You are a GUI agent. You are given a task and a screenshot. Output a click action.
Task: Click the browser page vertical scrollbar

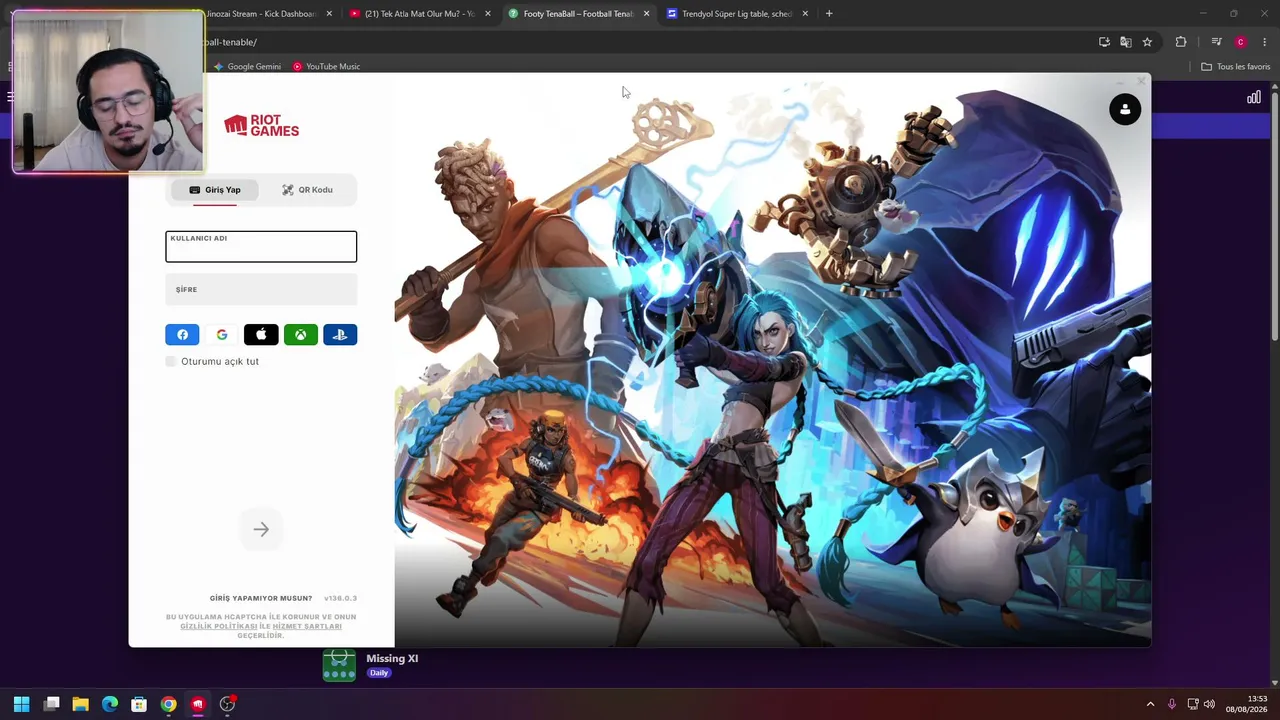pyautogui.click(x=1274, y=215)
